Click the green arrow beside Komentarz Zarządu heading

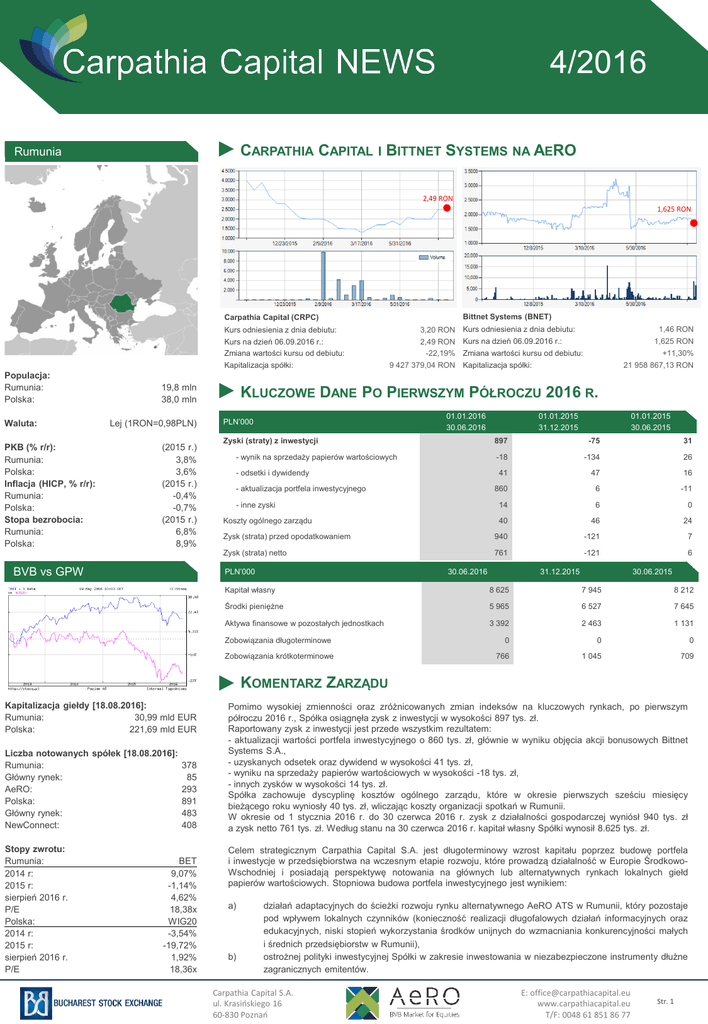tap(226, 682)
